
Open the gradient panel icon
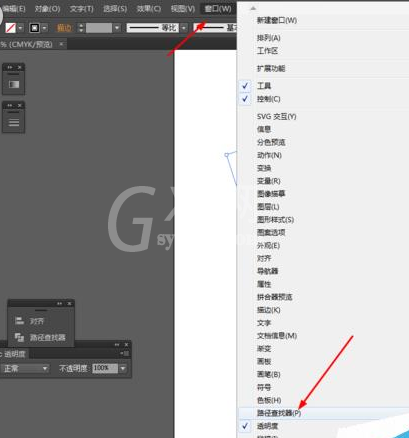[14, 84]
